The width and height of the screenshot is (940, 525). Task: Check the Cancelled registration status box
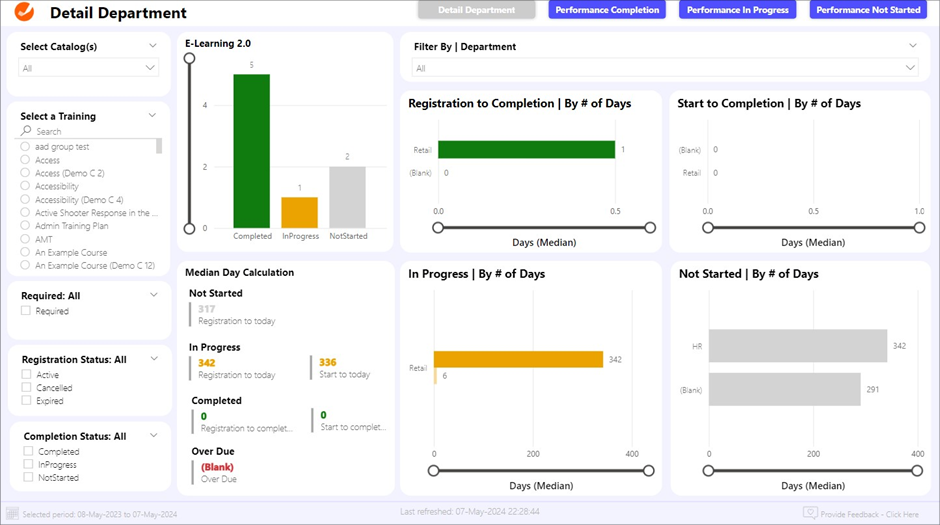tap(26, 388)
